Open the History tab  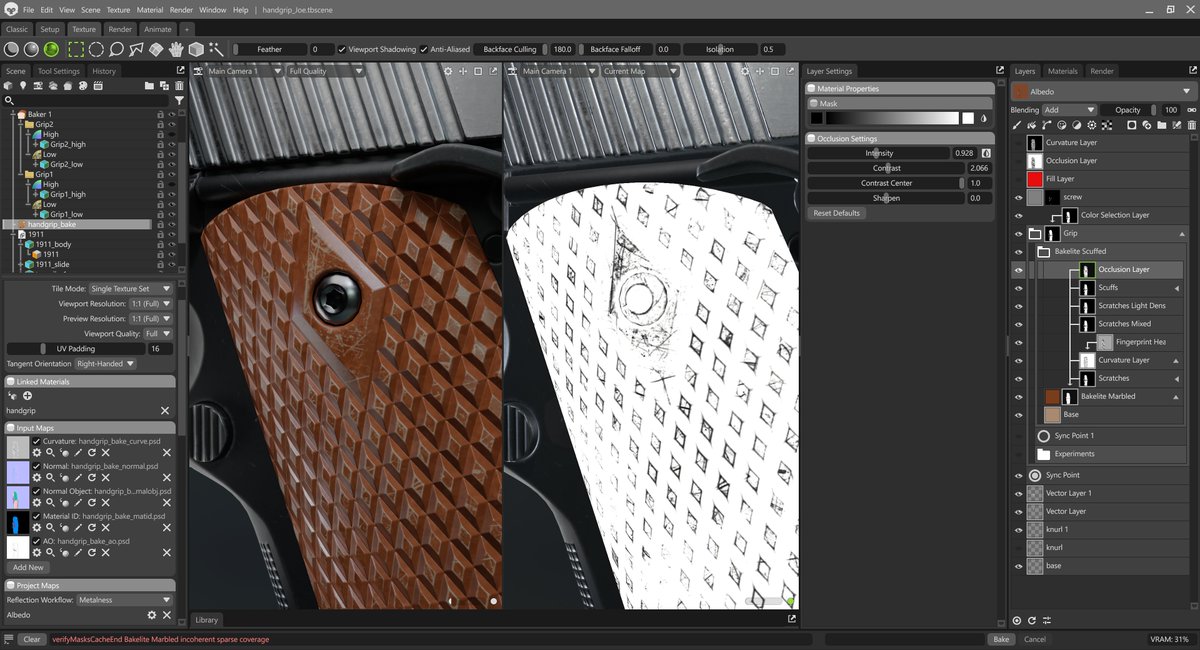tap(104, 71)
